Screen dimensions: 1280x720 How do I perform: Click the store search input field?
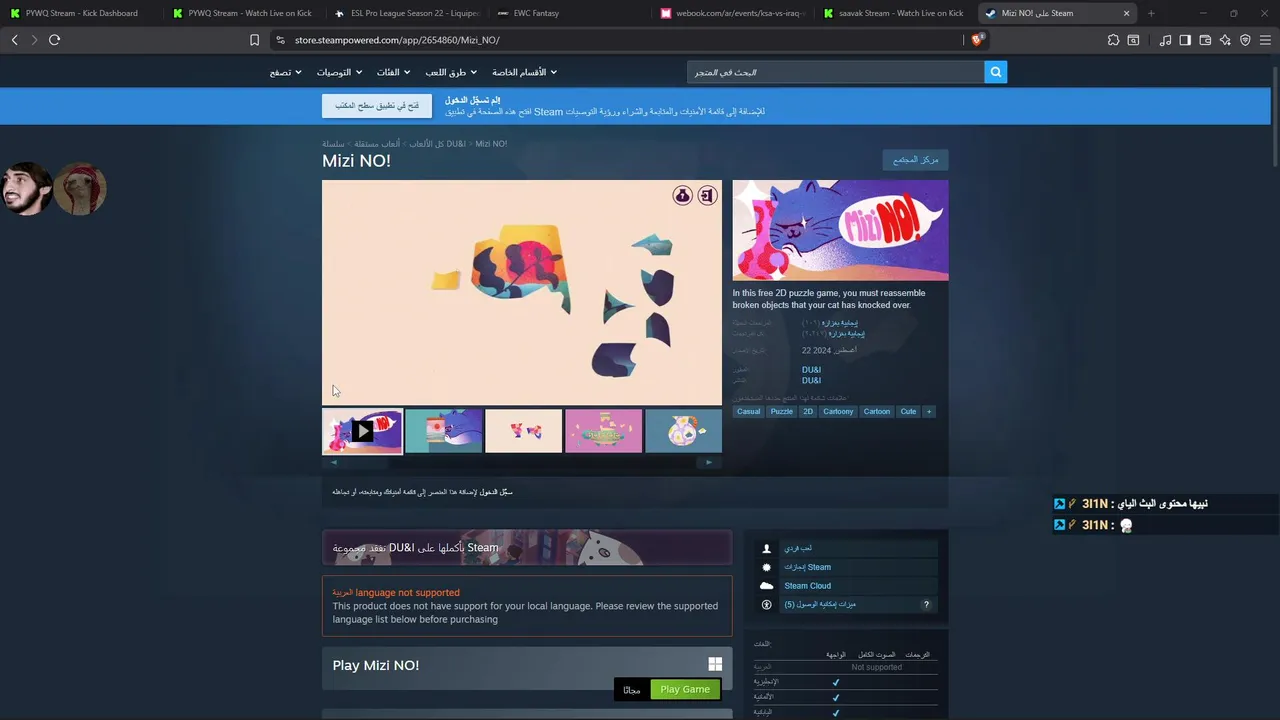[835, 72]
